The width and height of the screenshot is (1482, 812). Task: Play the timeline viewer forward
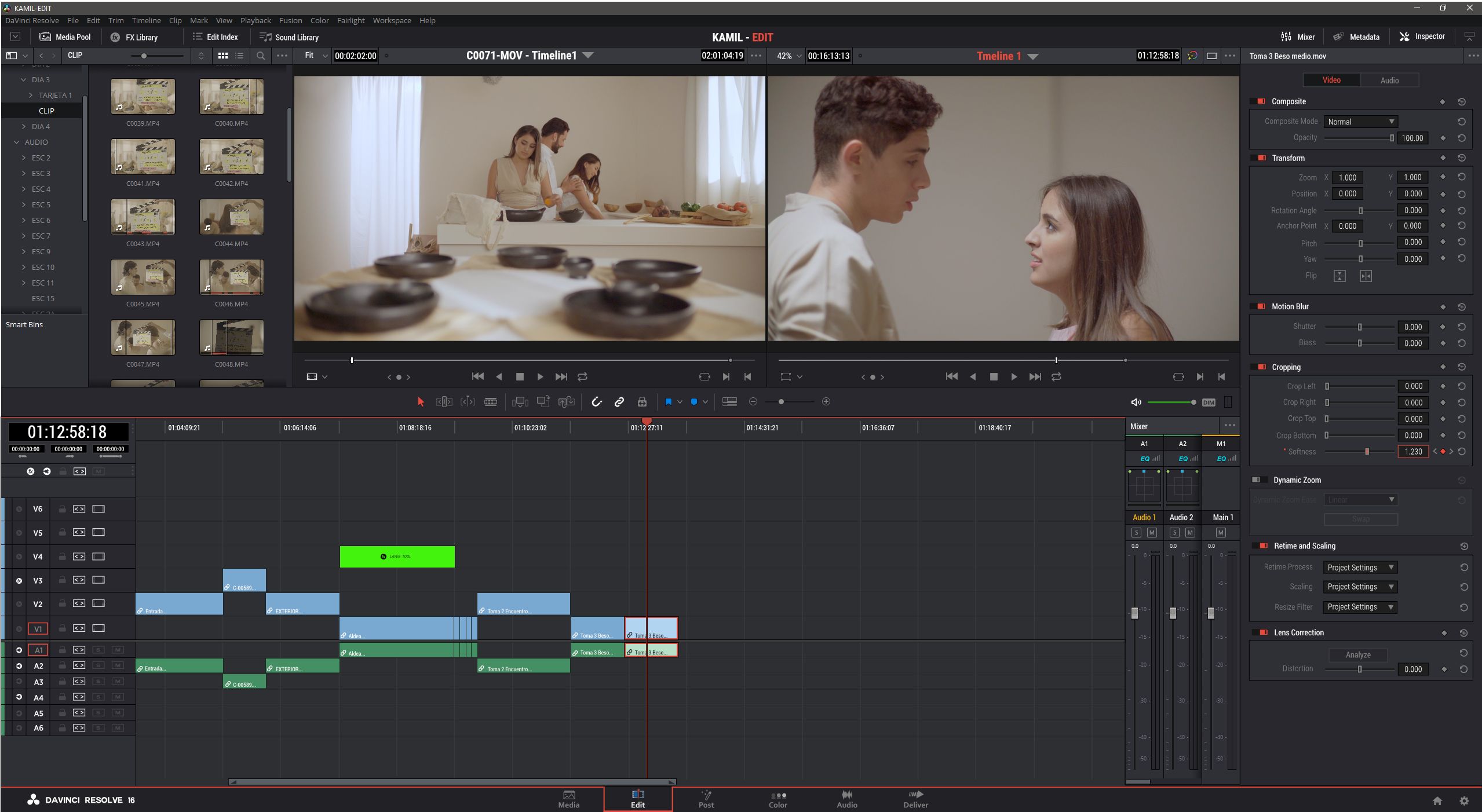point(1014,376)
